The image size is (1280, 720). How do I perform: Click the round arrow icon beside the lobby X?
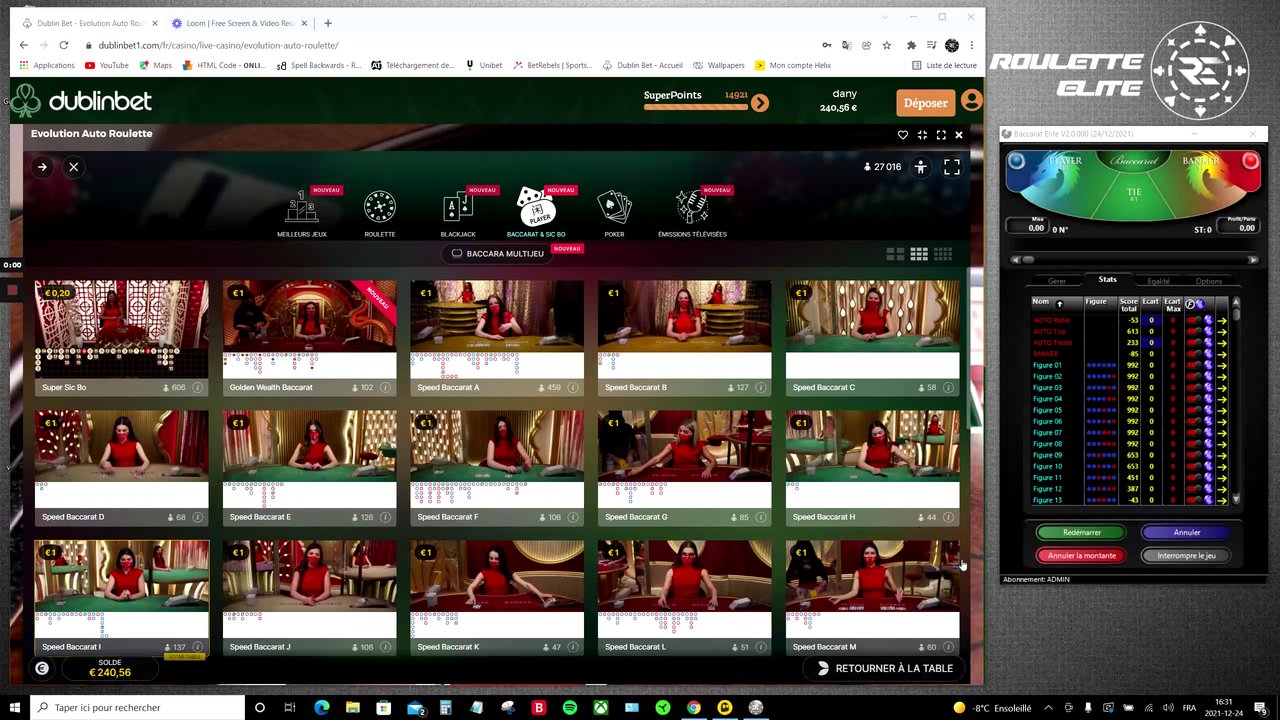42,167
